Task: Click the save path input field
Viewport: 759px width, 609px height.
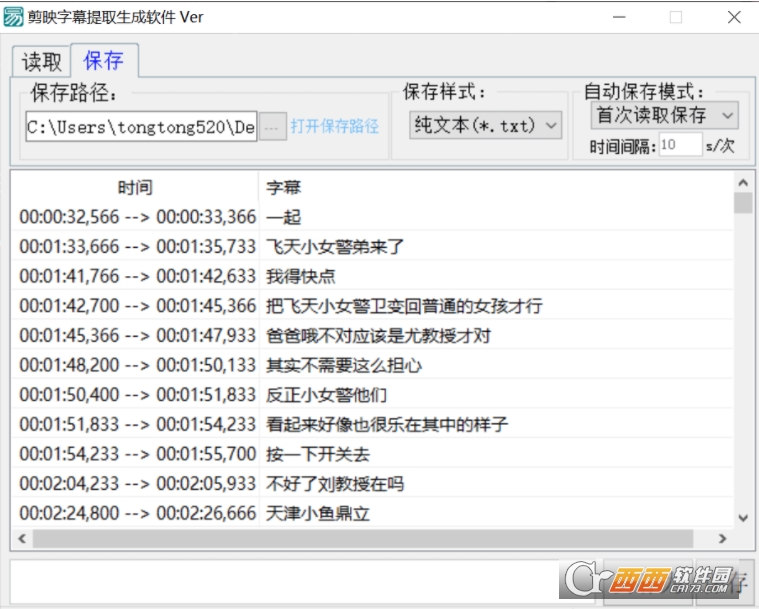Action: tap(141, 127)
